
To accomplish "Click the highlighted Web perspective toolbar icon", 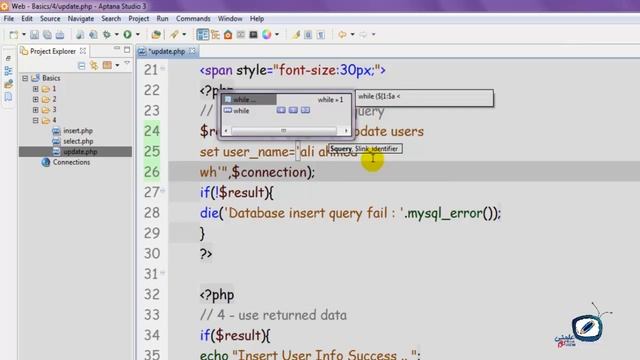I will (x=202, y=35).
